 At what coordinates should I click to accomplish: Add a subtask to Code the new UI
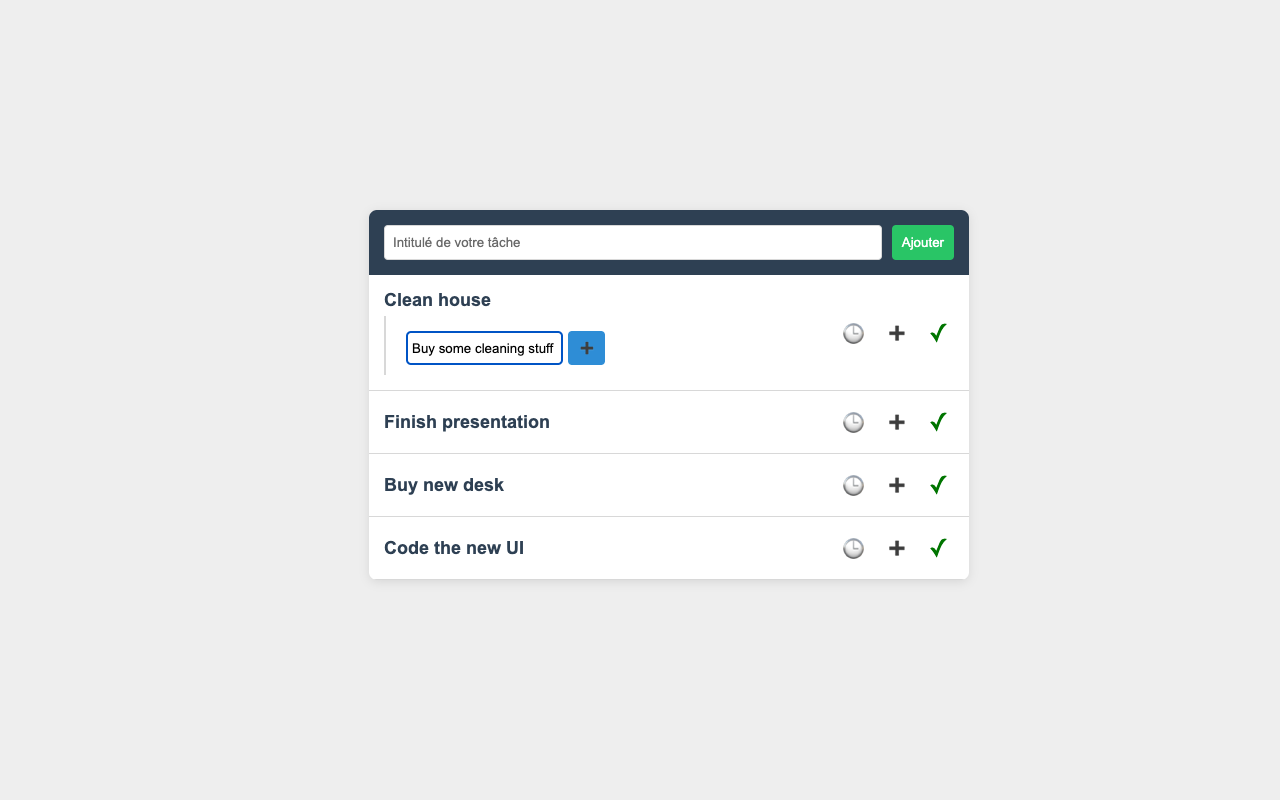(897, 548)
